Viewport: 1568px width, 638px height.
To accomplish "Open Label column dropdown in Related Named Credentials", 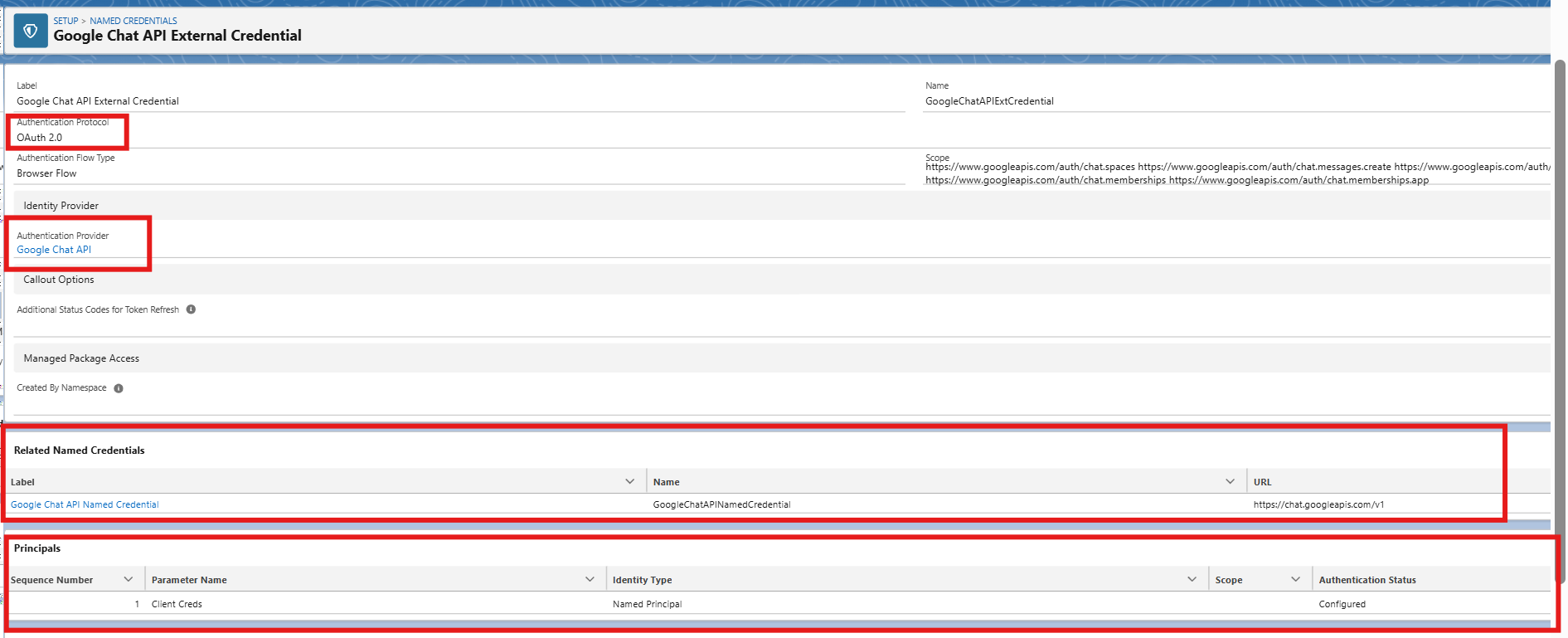I will coord(630,481).
